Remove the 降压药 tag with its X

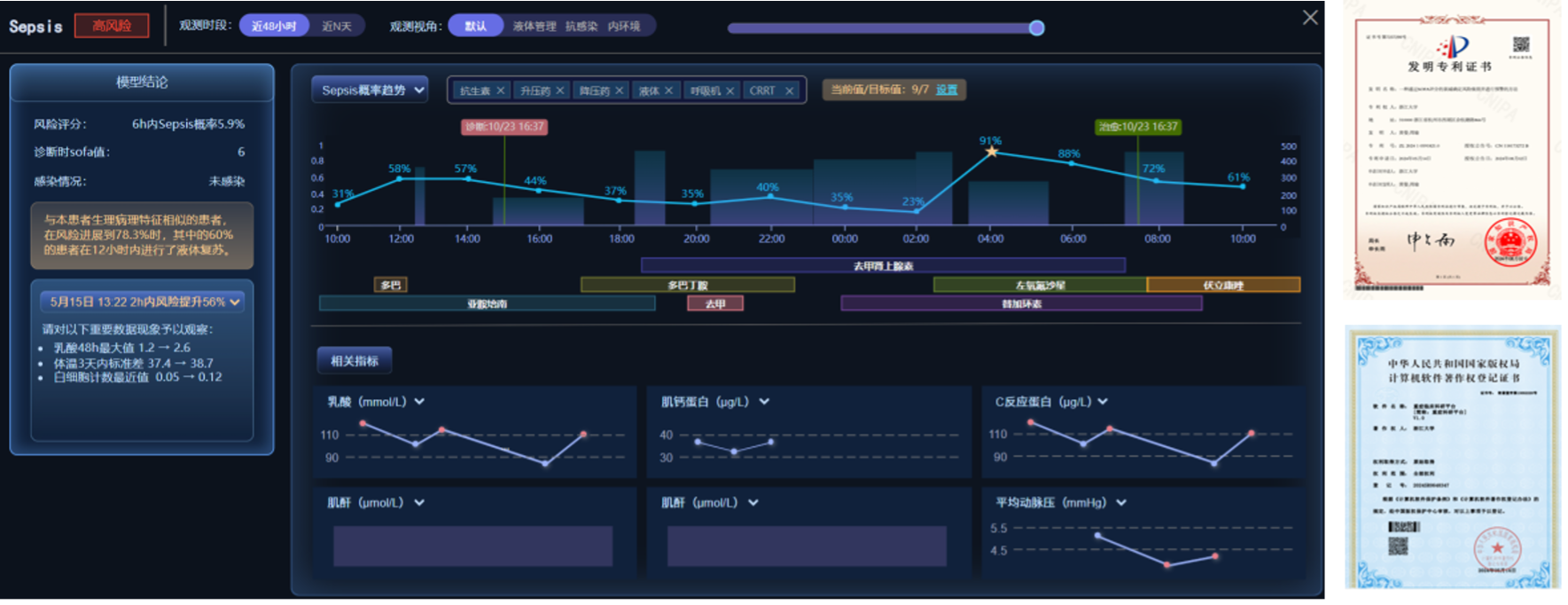click(x=620, y=90)
